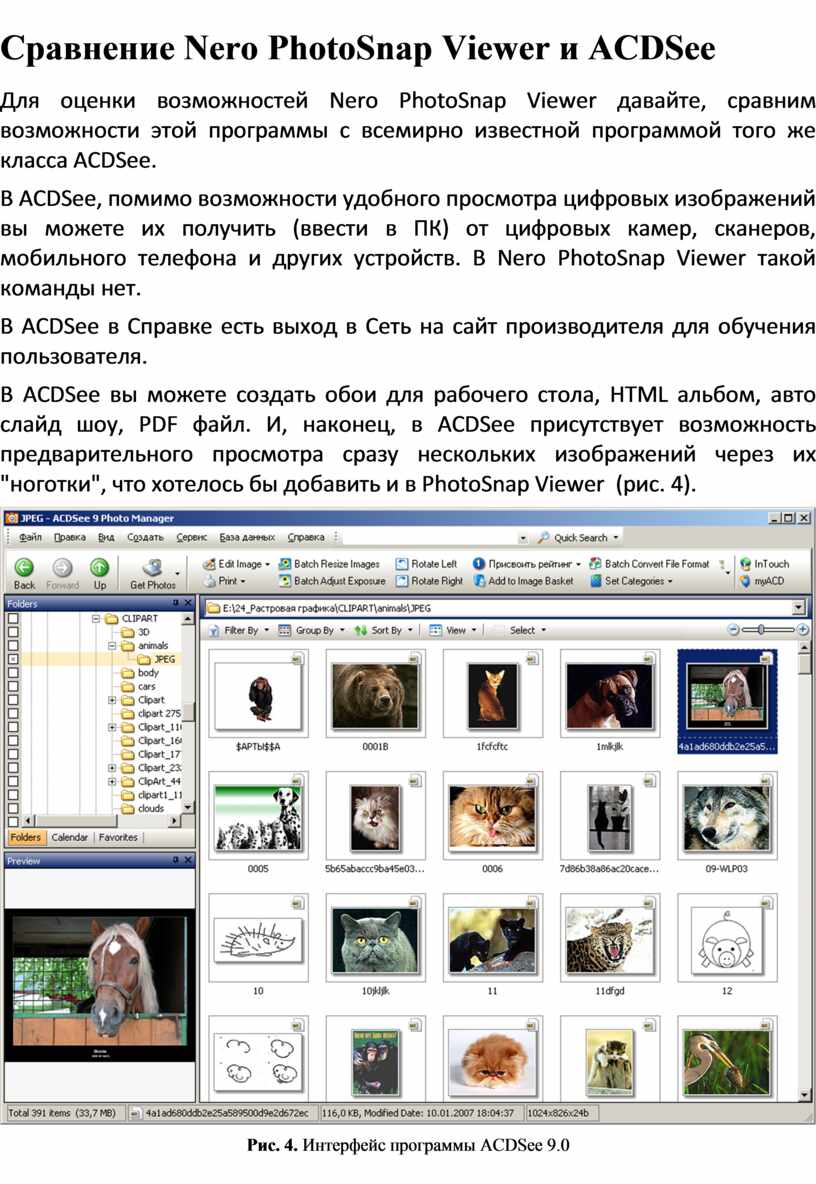
Task: Click Batch Resize Images tool
Action: click(x=329, y=564)
